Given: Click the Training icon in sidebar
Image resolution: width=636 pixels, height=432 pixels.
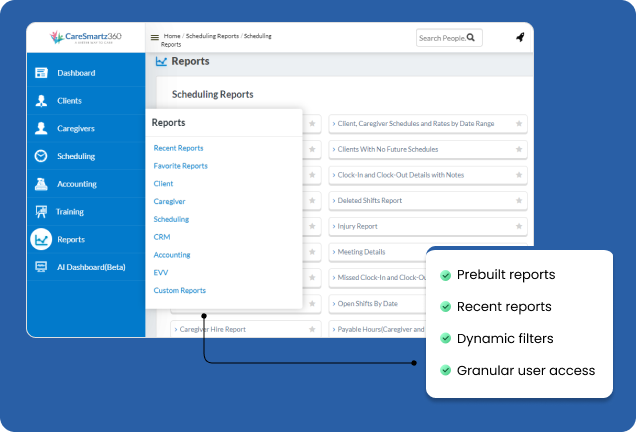Looking at the screenshot, I should pyautogui.click(x=41, y=212).
